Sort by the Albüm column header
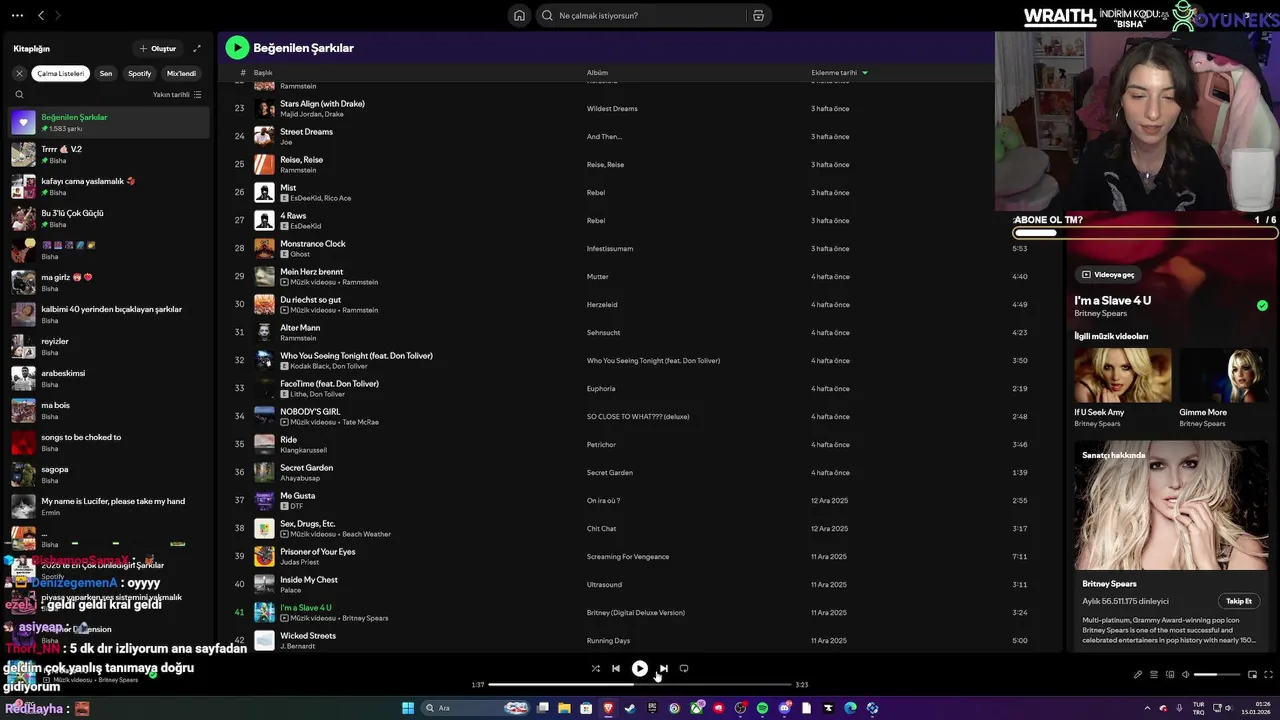 pyautogui.click(x=597, y=73)
